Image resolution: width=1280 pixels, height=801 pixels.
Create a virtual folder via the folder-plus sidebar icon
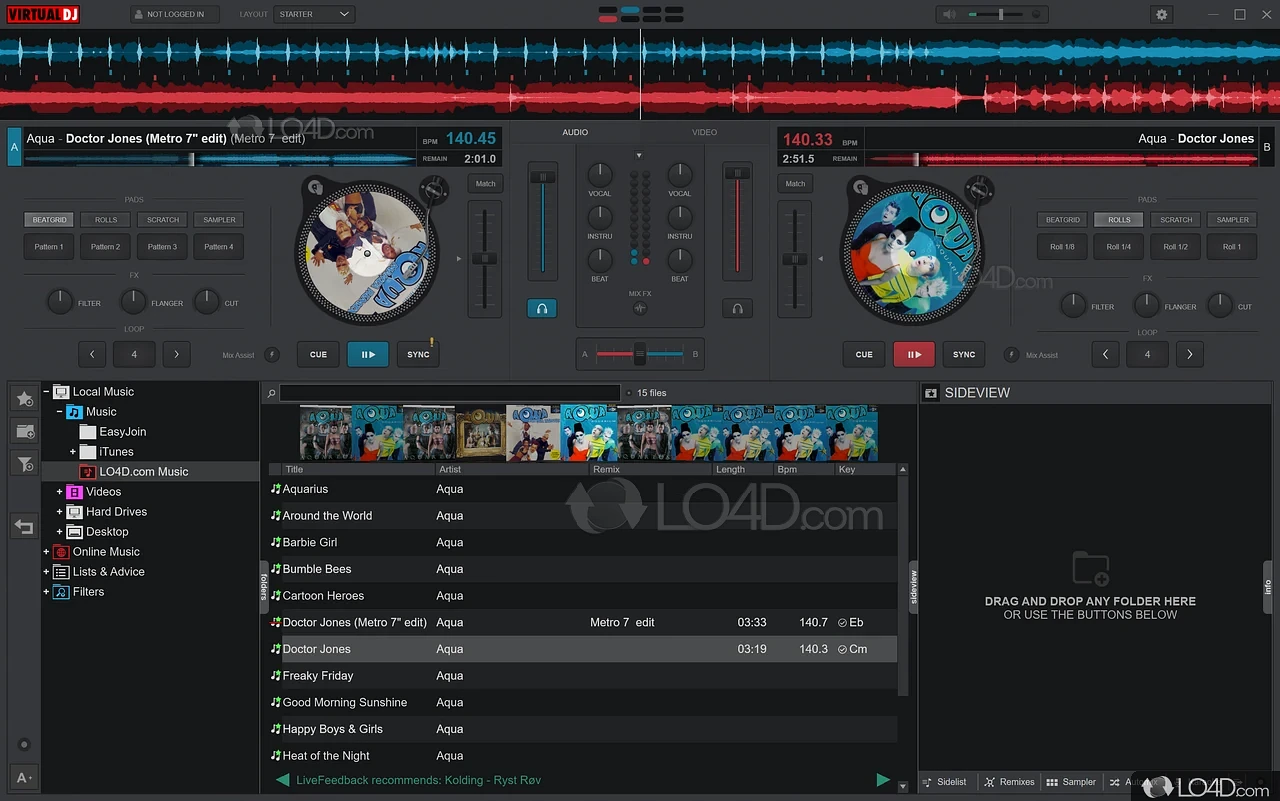(24, 431)
